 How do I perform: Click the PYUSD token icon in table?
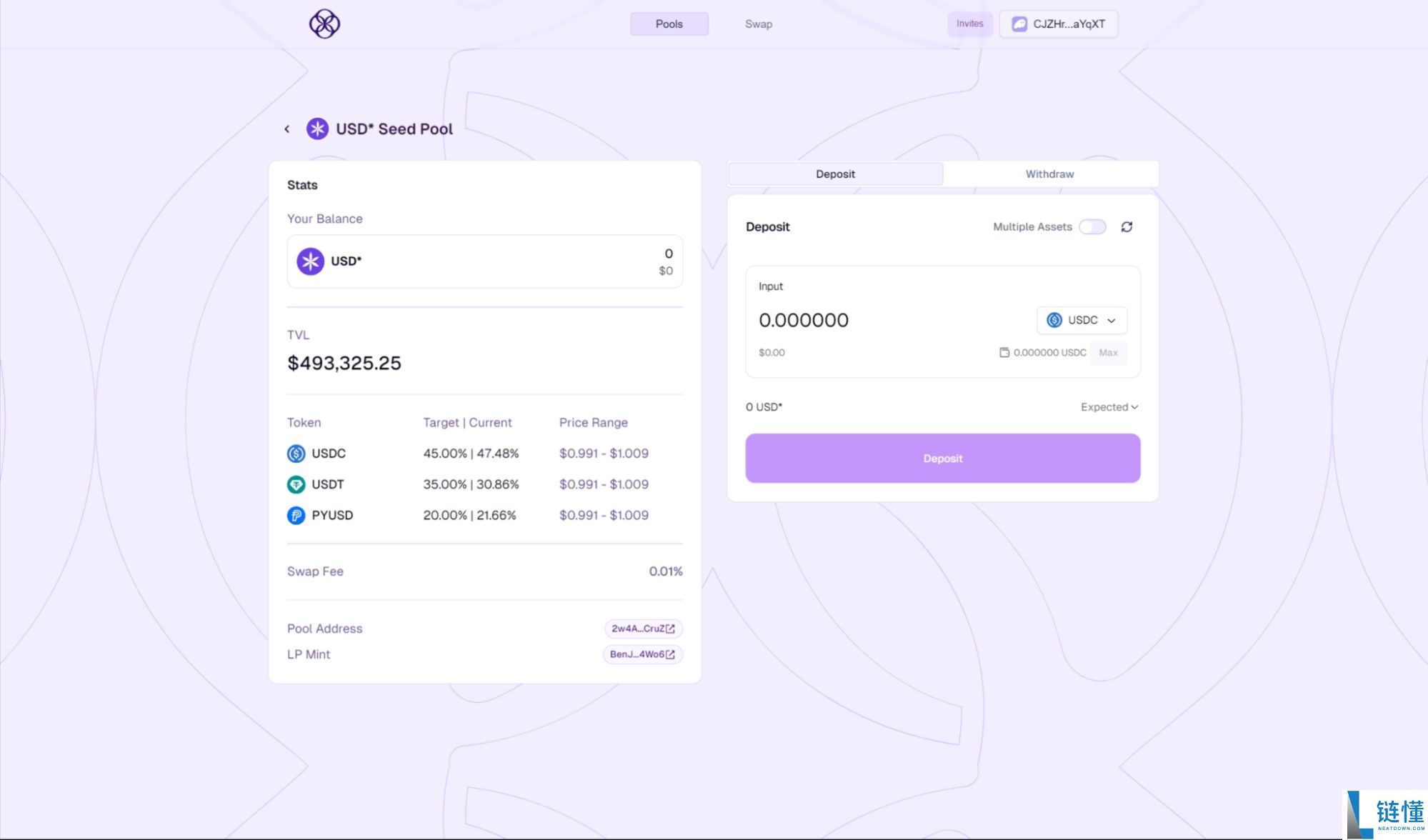click(296, 515)
